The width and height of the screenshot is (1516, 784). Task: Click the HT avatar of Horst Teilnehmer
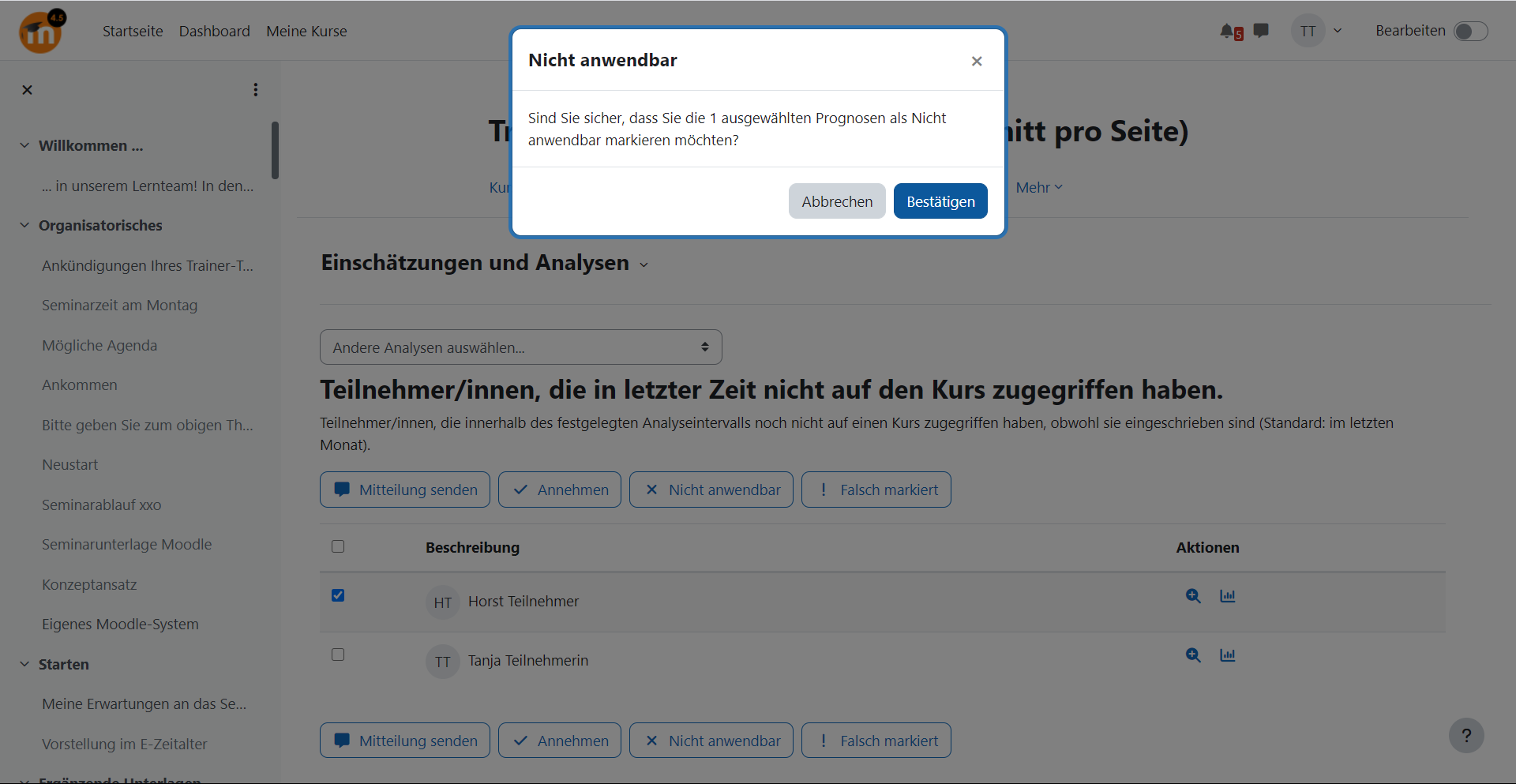click(442, 602)
